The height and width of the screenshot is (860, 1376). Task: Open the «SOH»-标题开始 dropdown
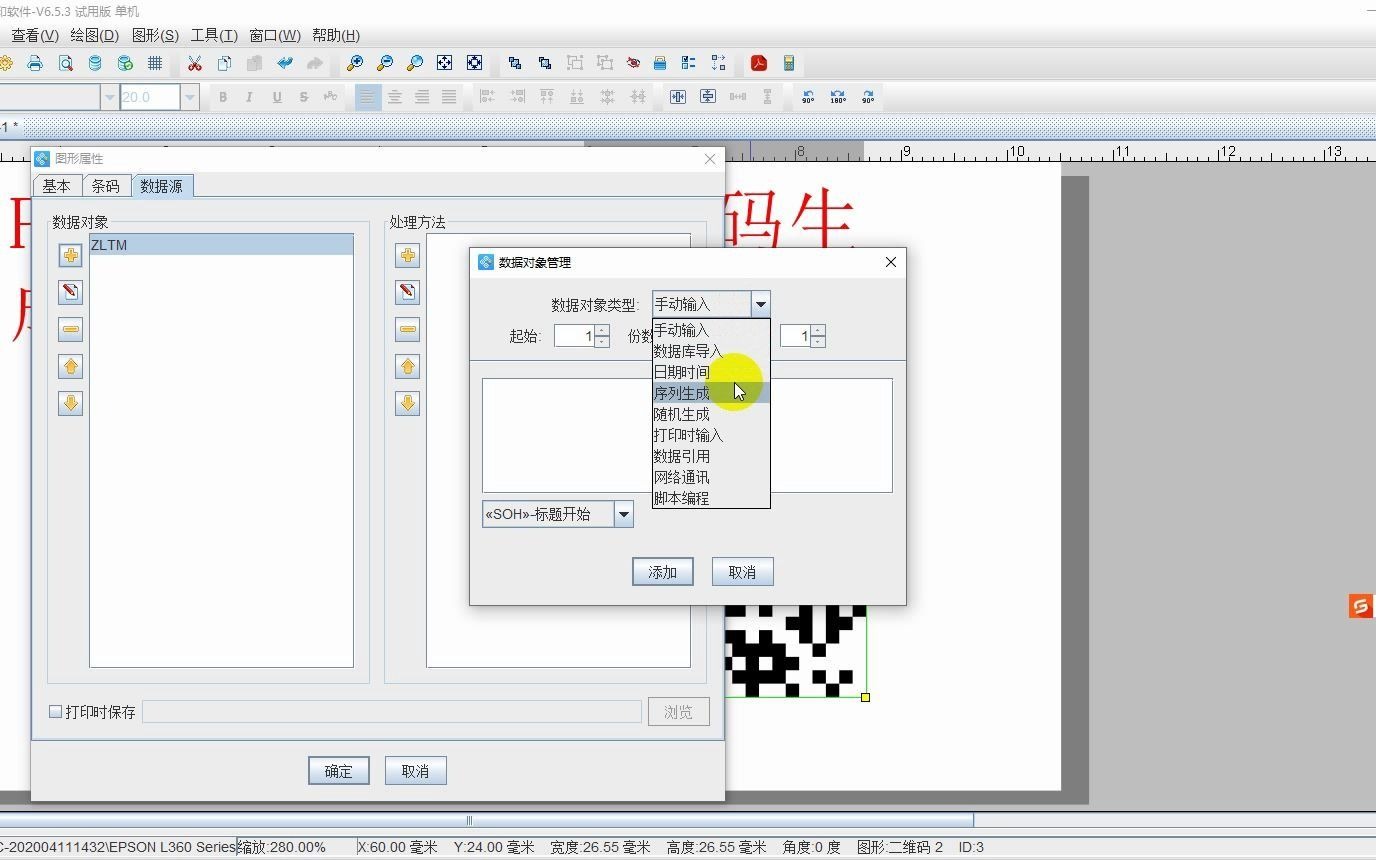pos(624,514)
